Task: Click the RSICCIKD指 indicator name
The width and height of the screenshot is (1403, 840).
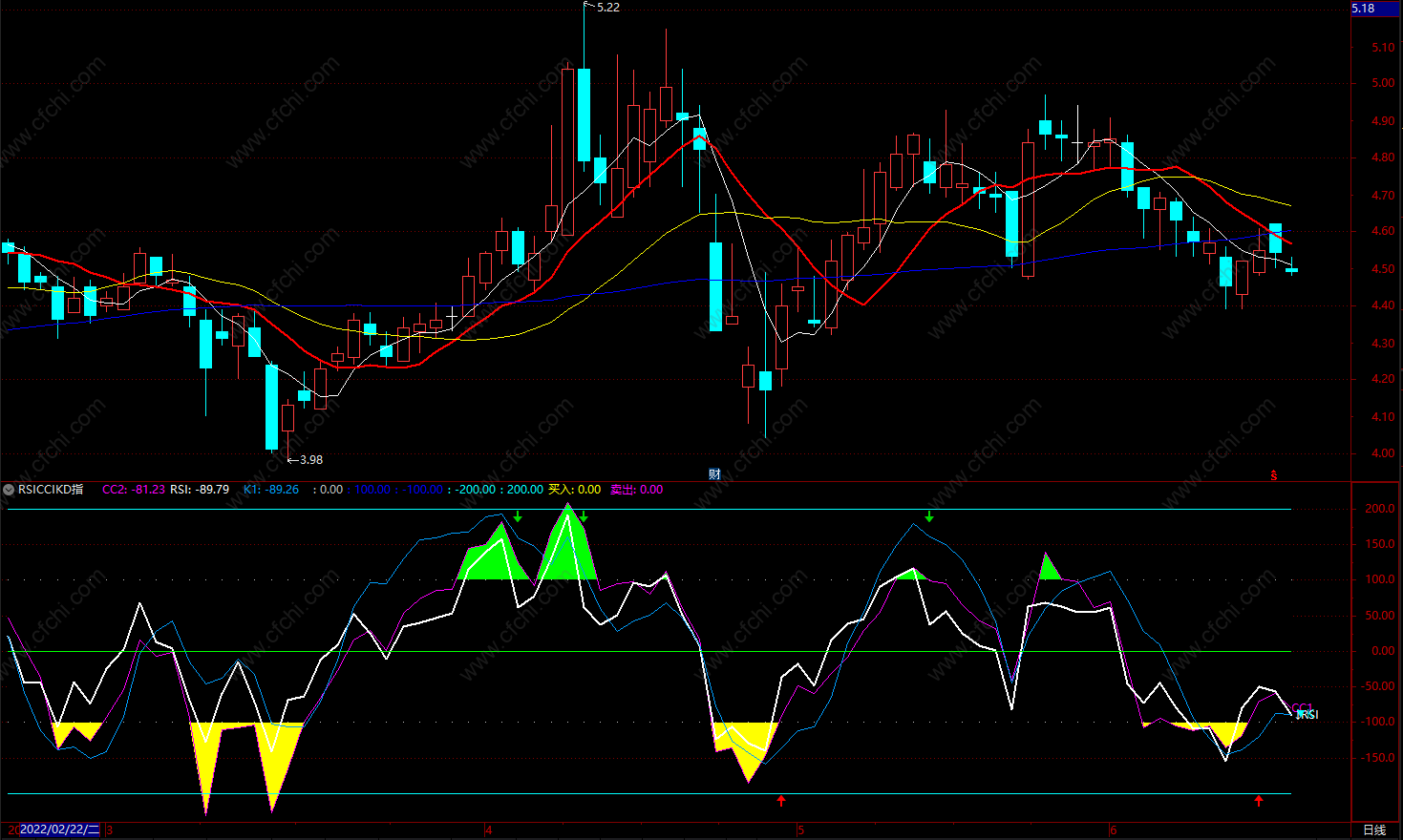Action: tap(51, 490)
